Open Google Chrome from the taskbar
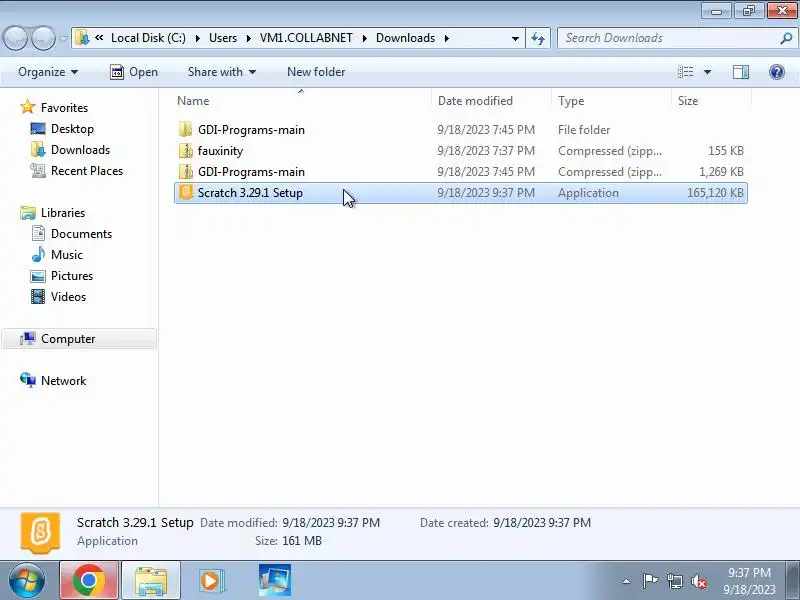The width and height of the screenshot is (800, 600). (x=89, y=580)
